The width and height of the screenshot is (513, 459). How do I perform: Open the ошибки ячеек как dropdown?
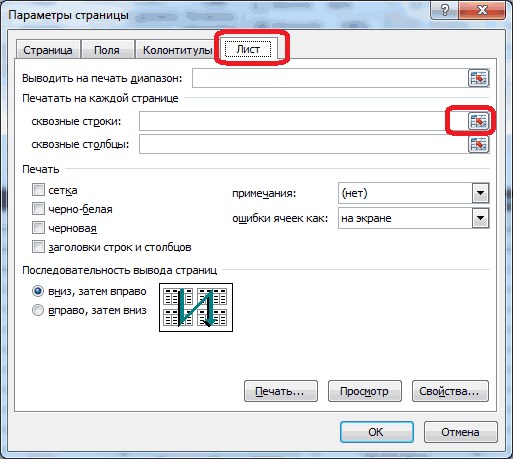click(480, 218)
